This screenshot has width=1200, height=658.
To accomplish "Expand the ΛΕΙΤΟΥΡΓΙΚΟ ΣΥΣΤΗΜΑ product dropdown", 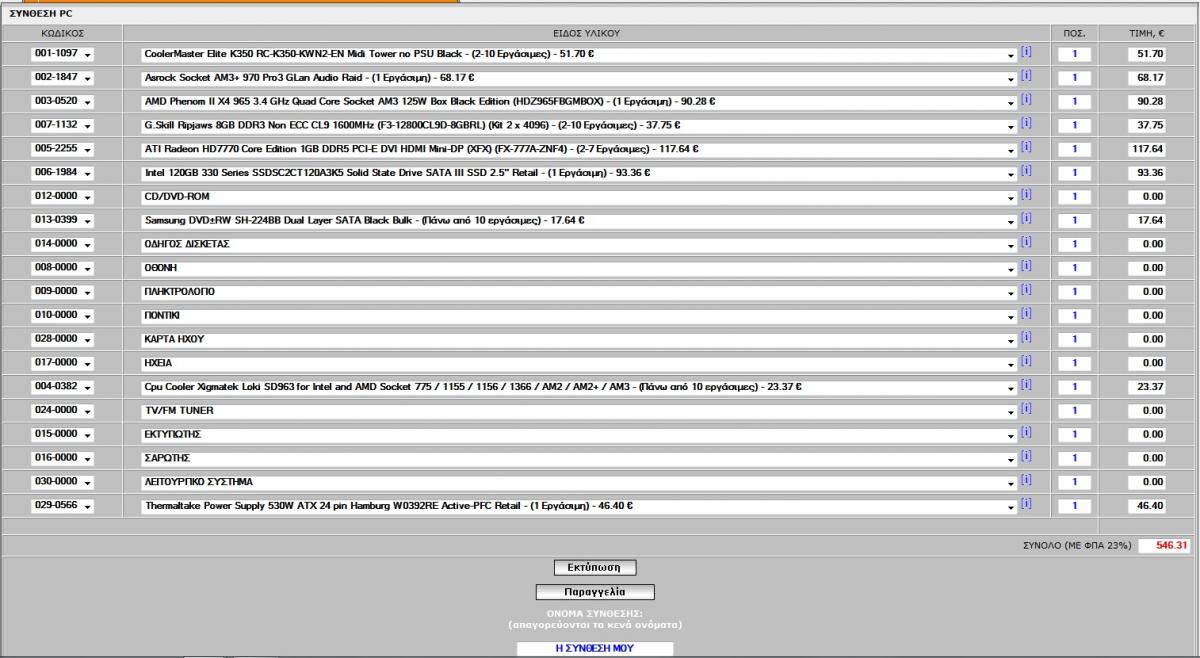I will click(x=579, y=482).
